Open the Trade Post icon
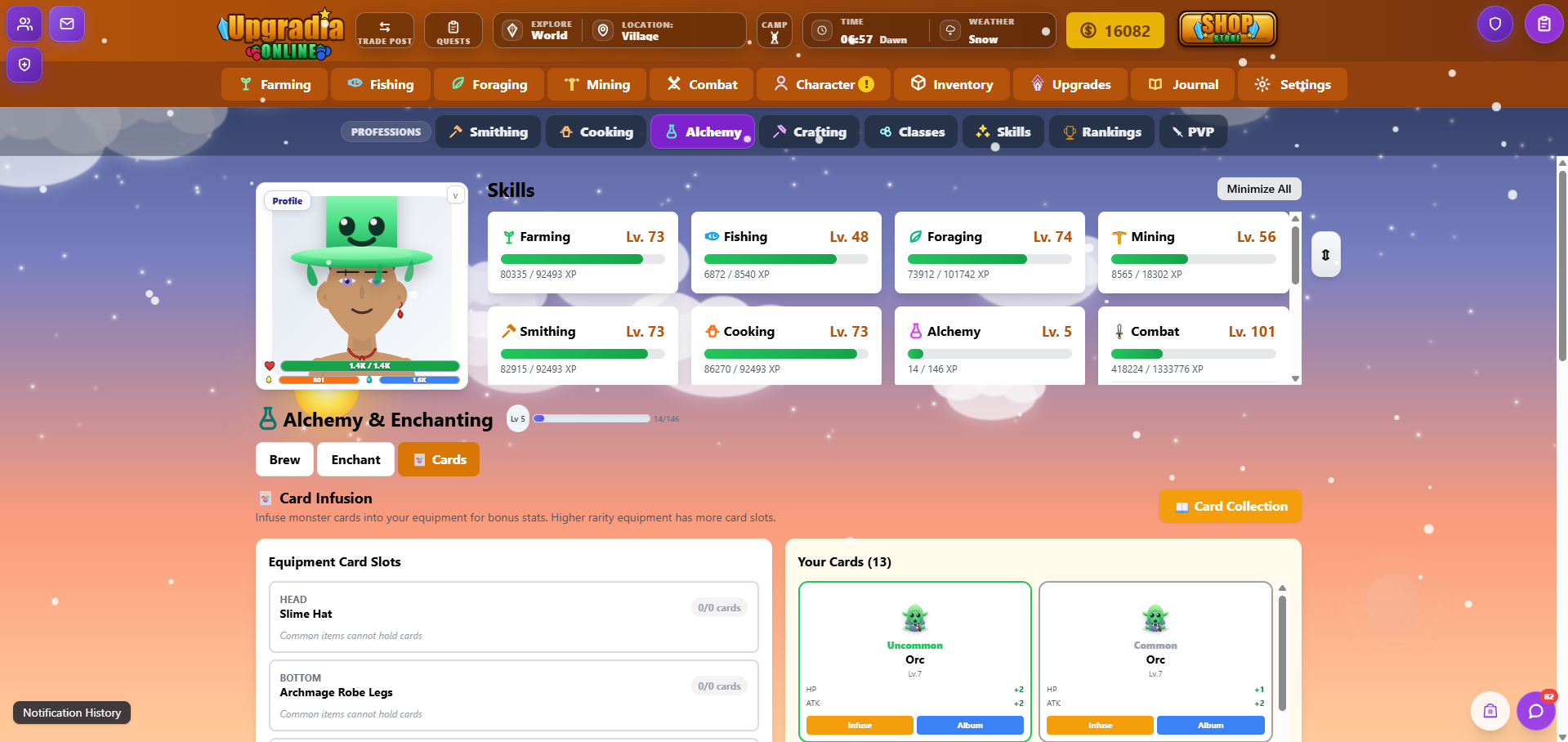Image resolution: width=1568 pixels, height=742 pixels. [x=384, y=31]
